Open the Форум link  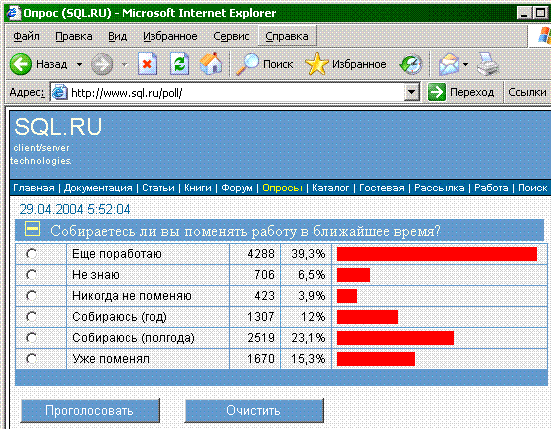(237, 188)
